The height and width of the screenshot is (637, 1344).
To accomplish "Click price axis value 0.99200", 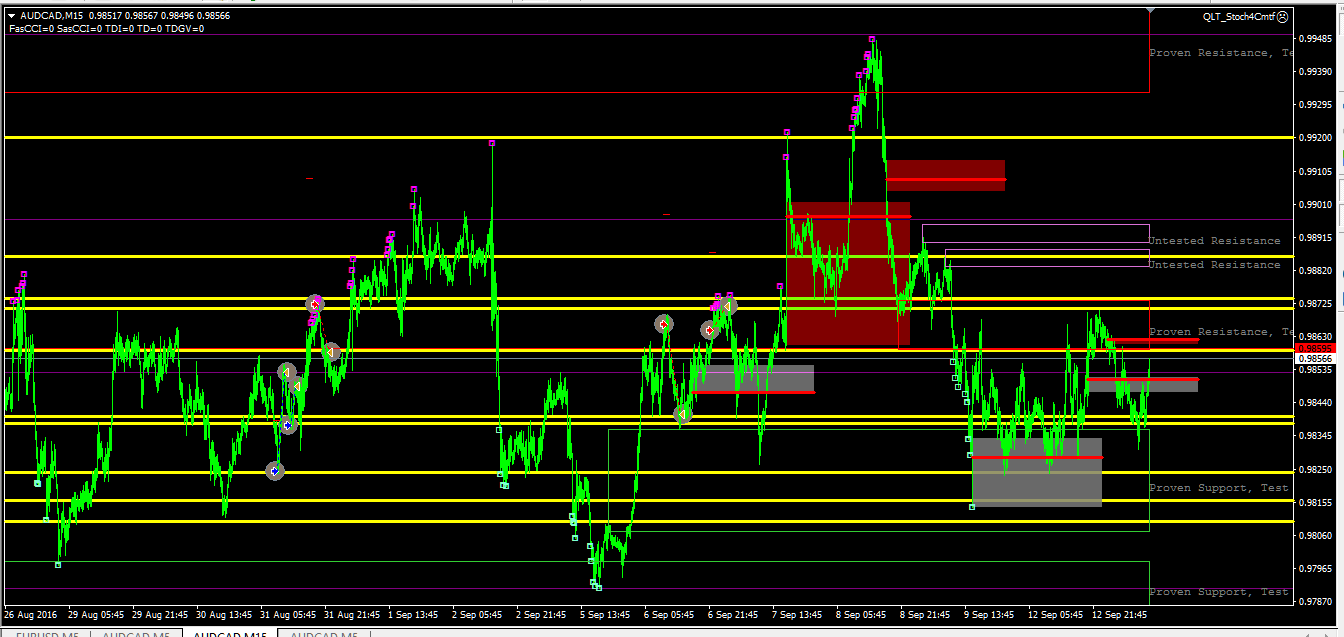I will click(x=1315, y=137).
